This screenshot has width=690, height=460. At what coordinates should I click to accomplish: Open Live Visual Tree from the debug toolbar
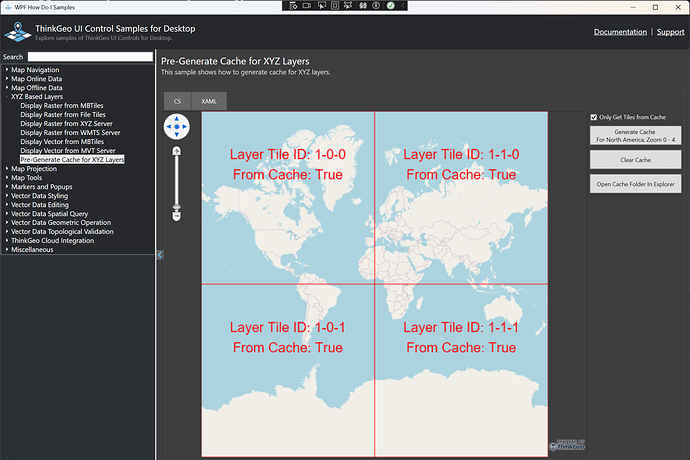click(294, 6)
